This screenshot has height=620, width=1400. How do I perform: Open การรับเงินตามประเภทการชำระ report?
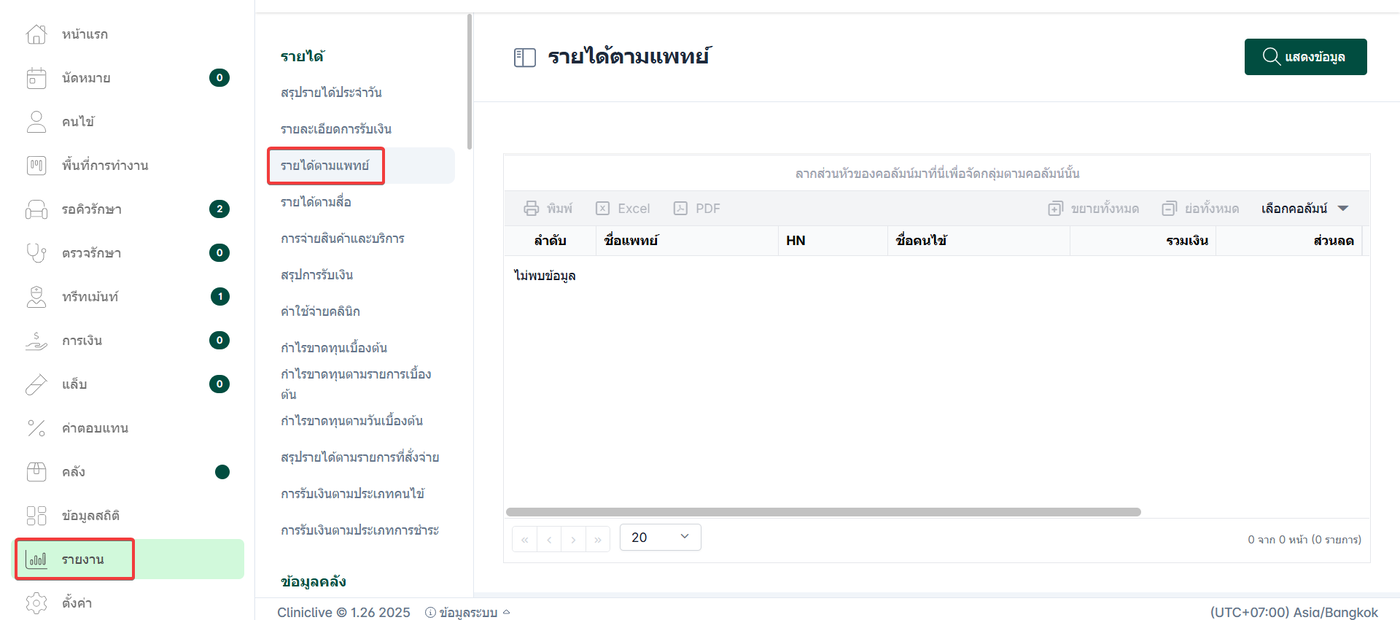[360, 530]
